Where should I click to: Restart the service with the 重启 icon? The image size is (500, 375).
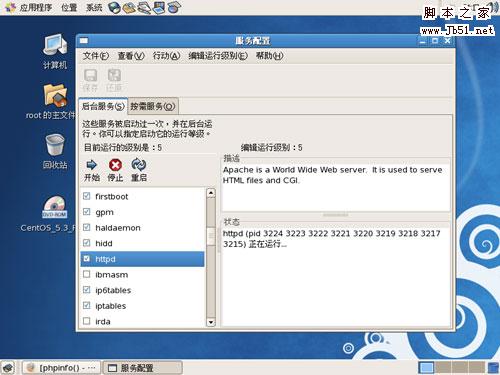click(139, 164)
